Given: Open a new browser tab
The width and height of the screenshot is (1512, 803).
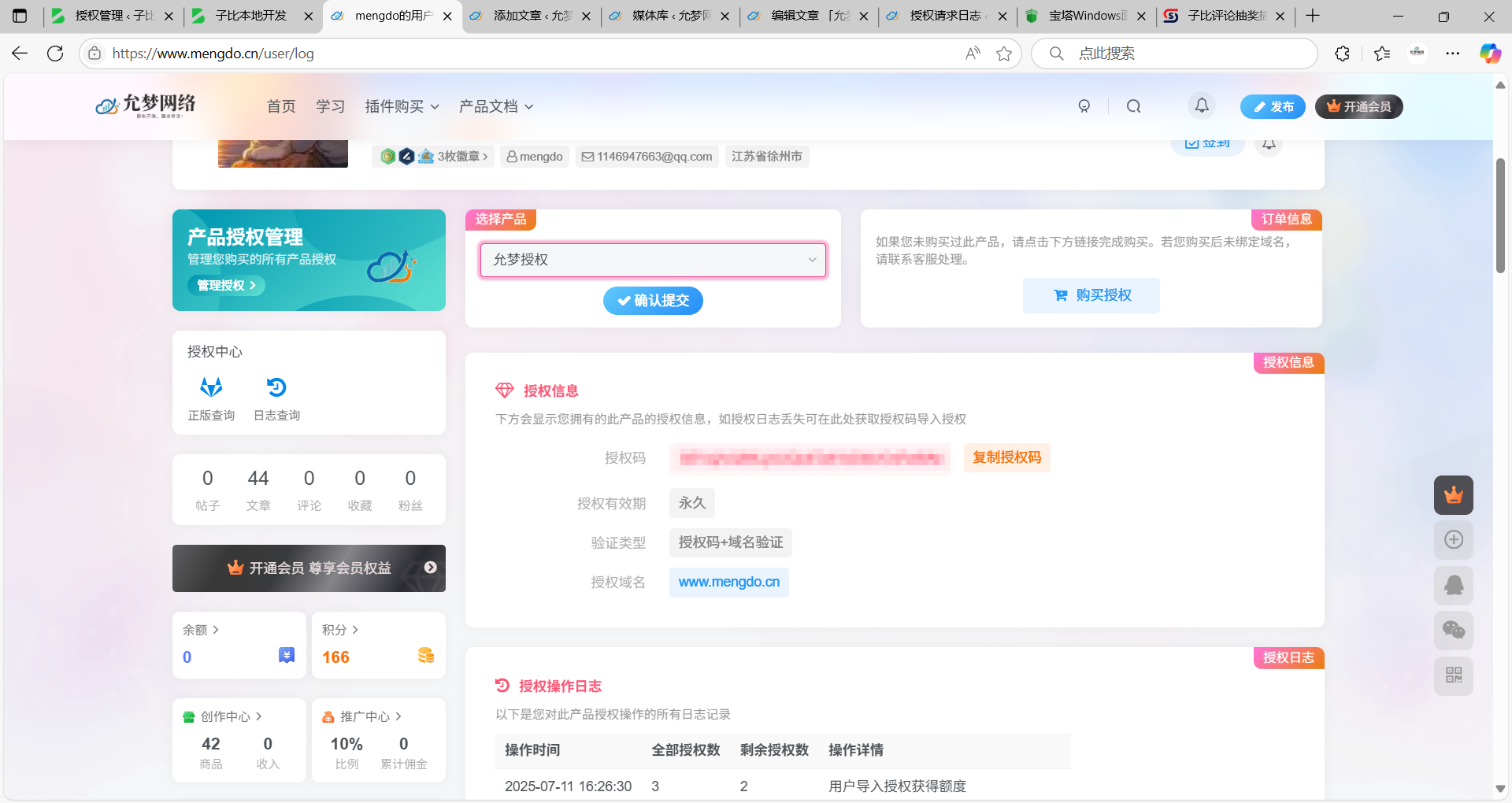Looking at the screenshot, I should point(1313,16).
